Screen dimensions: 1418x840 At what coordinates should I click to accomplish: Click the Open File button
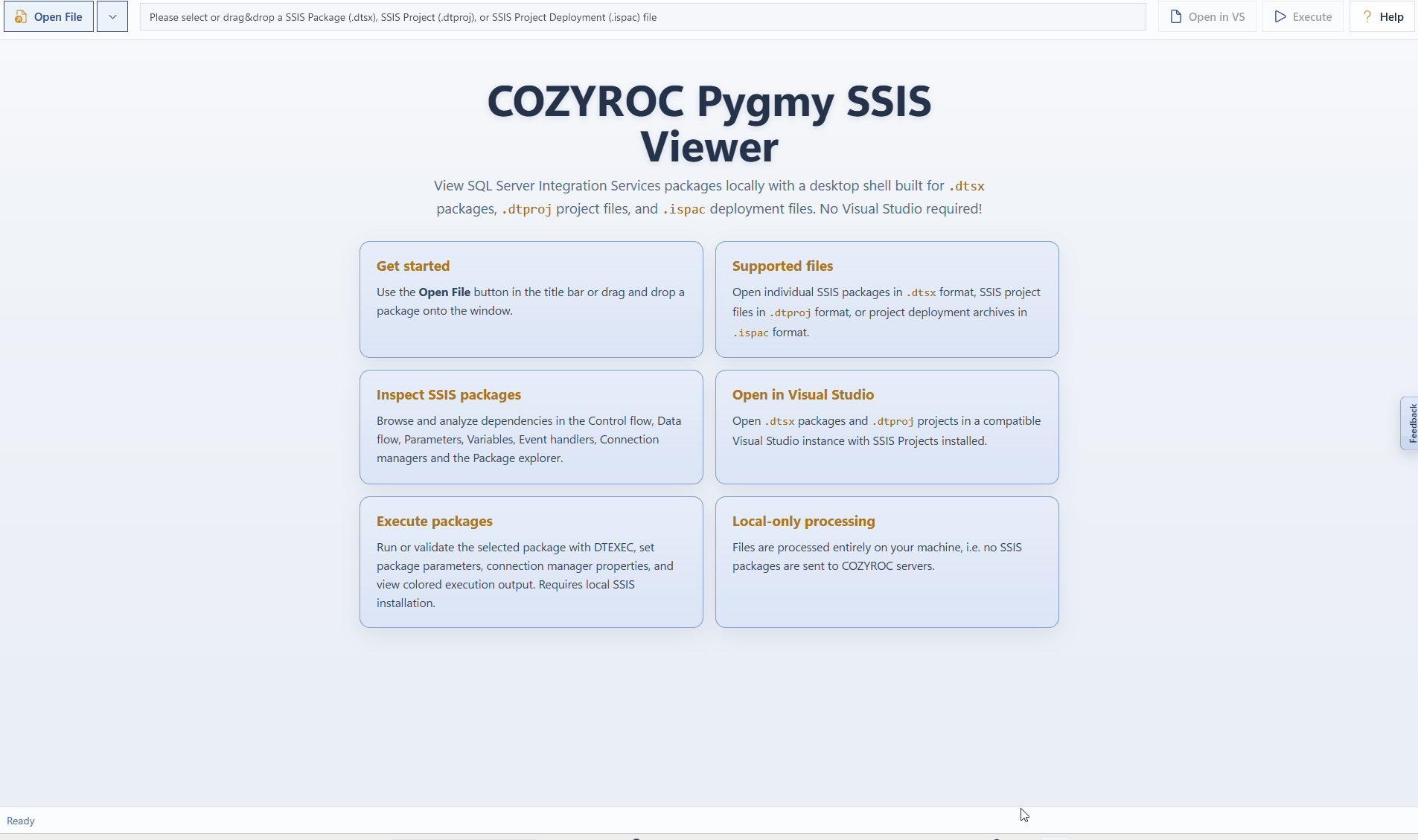pyautogui.click(x=48, y=16)
